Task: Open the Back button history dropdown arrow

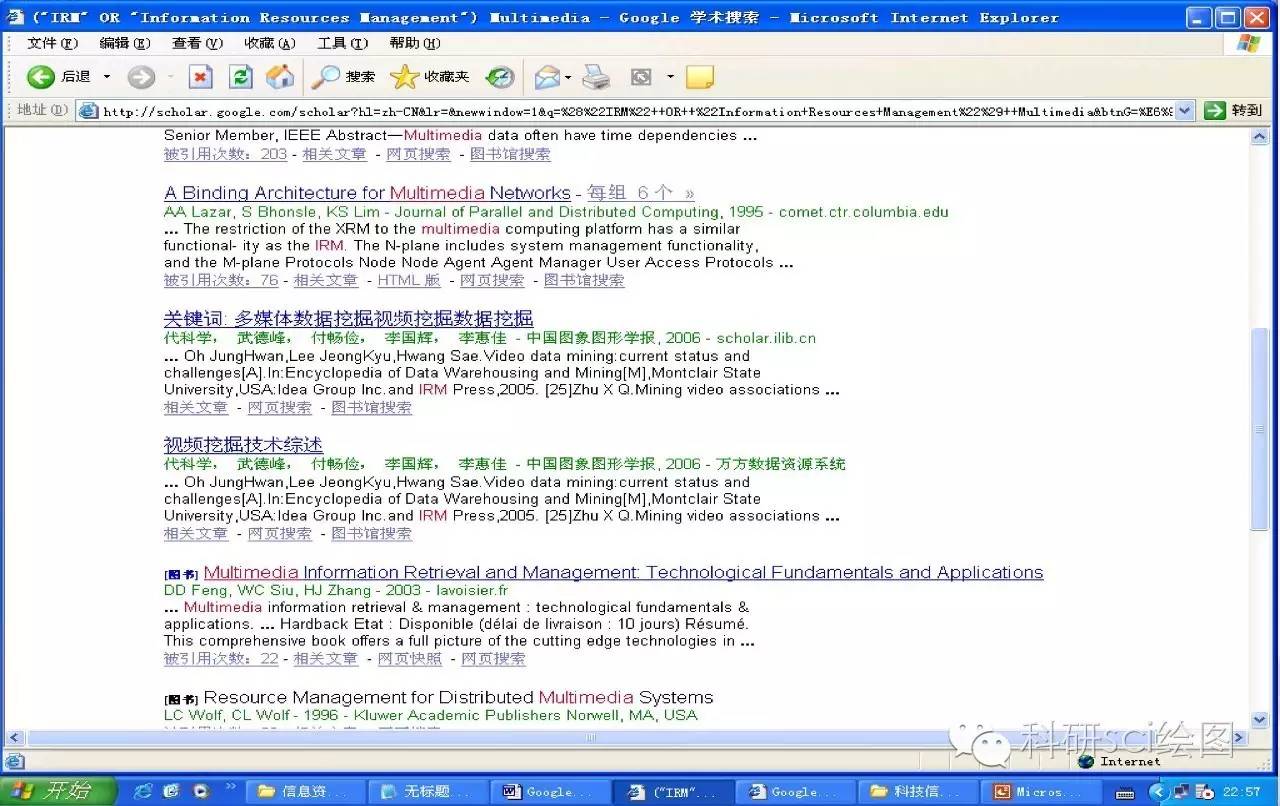Action: [x=106, y=77]
